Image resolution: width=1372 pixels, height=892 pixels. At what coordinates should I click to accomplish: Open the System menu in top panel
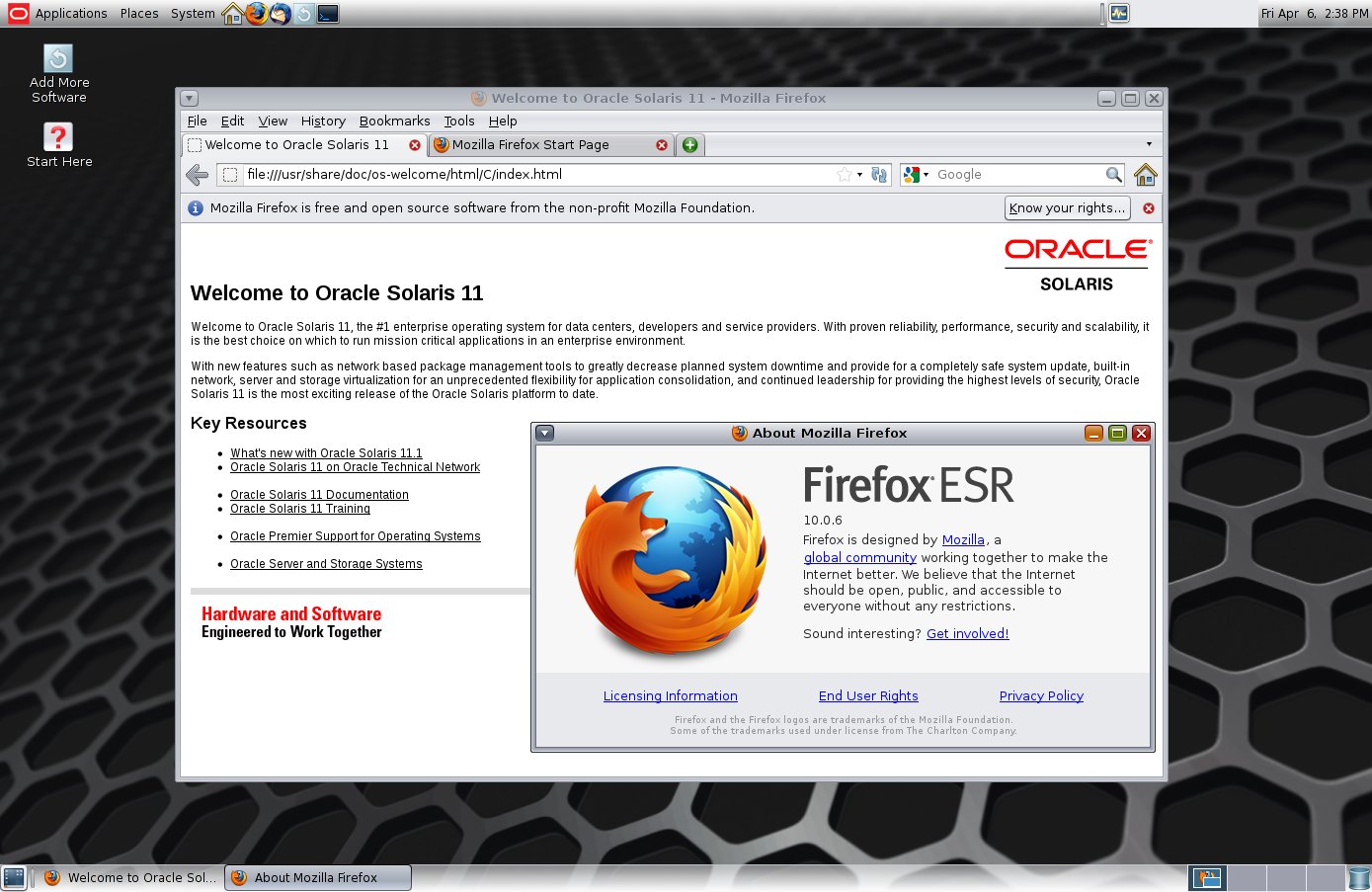193,14
